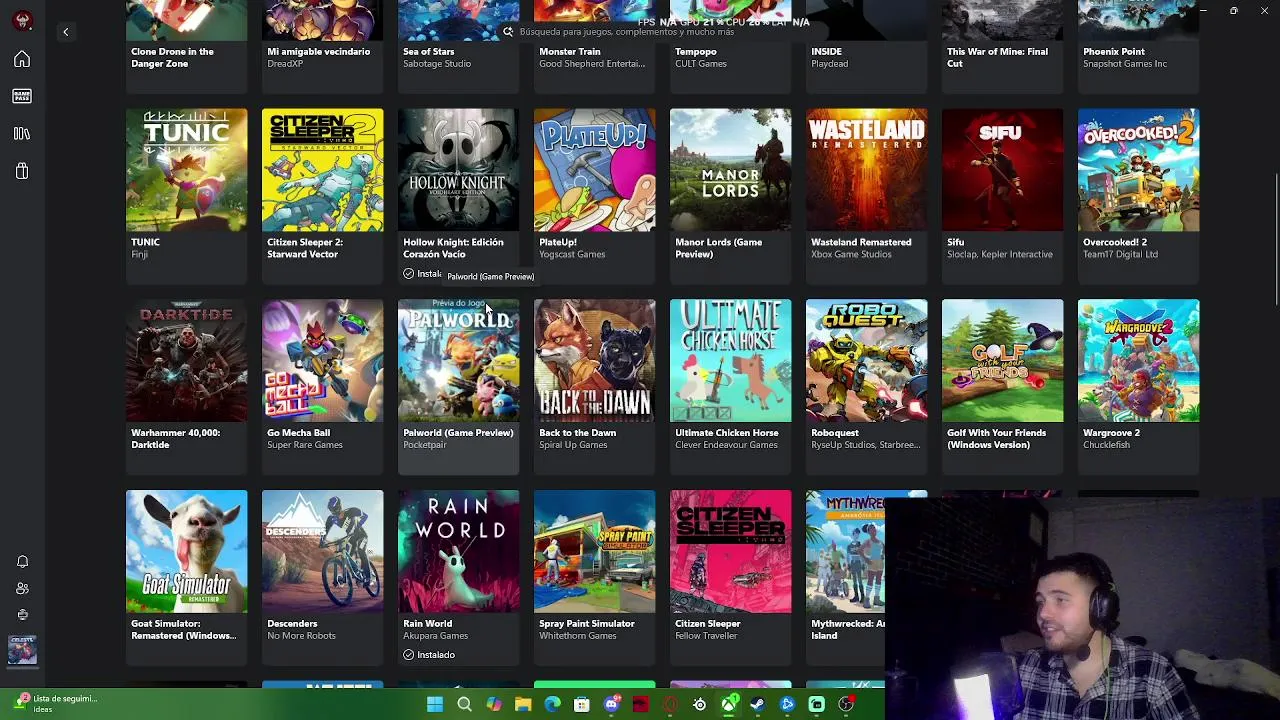Open Discord from the taskbar
This screenshot has height=720, width=1280.
tap(611, 704)
